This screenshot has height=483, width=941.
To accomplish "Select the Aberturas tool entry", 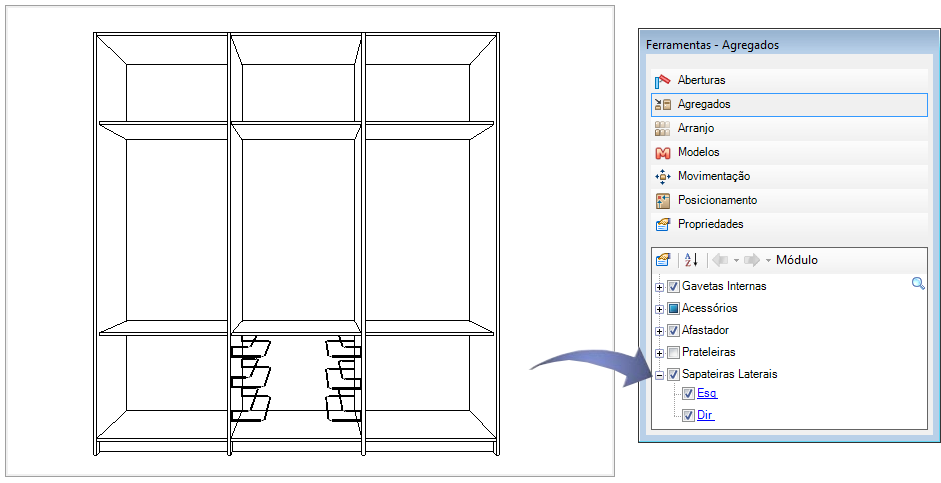I will click(x=789, y=80).
